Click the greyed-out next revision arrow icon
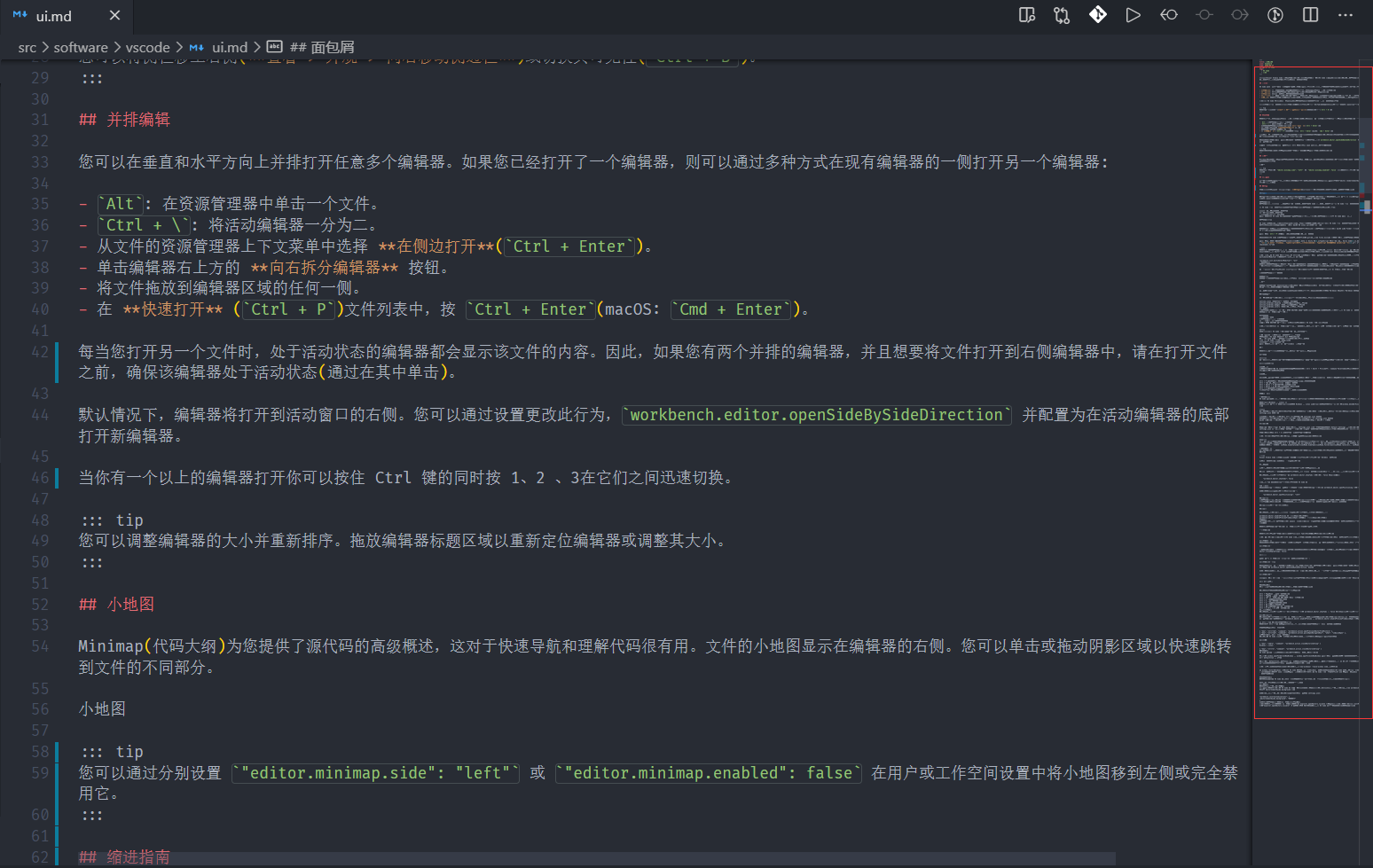The height and width of the screenshot is (868, 1373). click(x=1240, y=15)
